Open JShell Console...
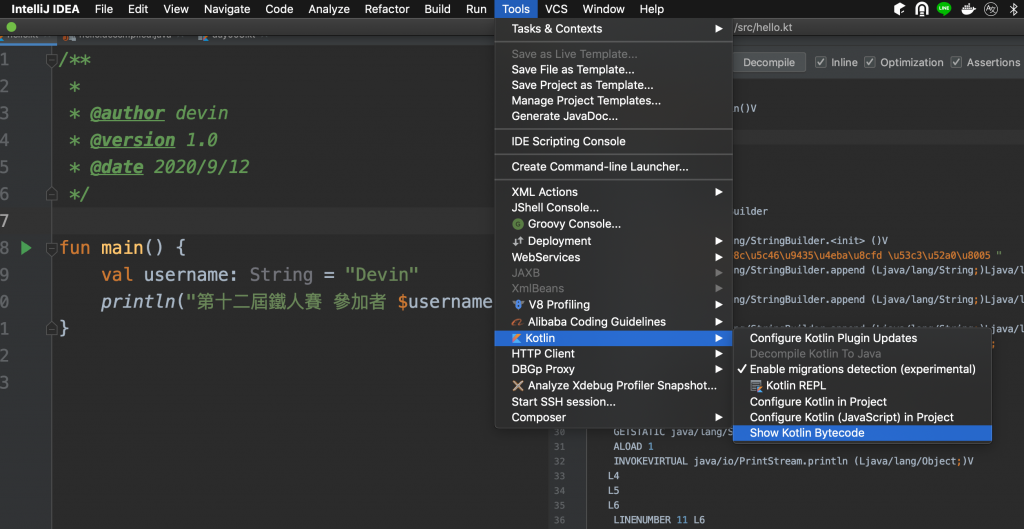This screenshot has width=1024, height=529. [614, 208]
